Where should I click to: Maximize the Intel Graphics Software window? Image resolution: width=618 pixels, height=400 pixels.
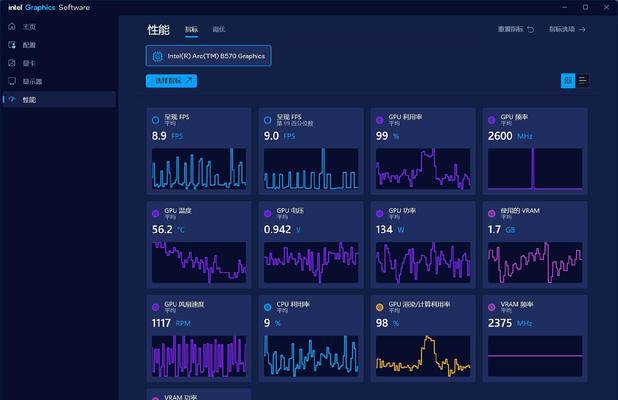(x=585, y=7)
